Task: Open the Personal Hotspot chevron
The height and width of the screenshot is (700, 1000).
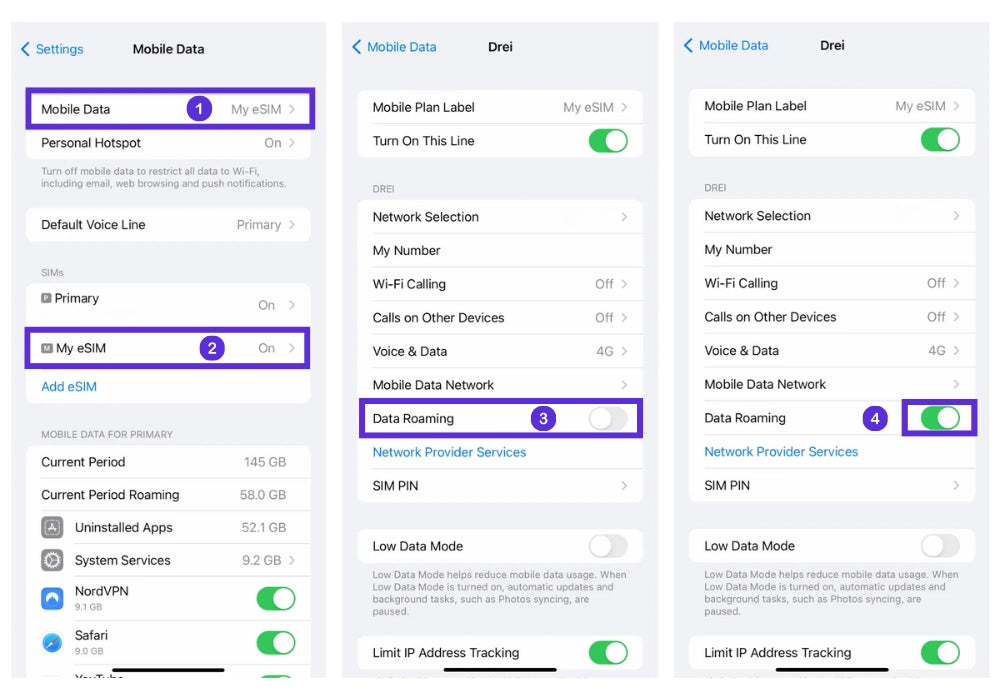Action: [292, 143]
